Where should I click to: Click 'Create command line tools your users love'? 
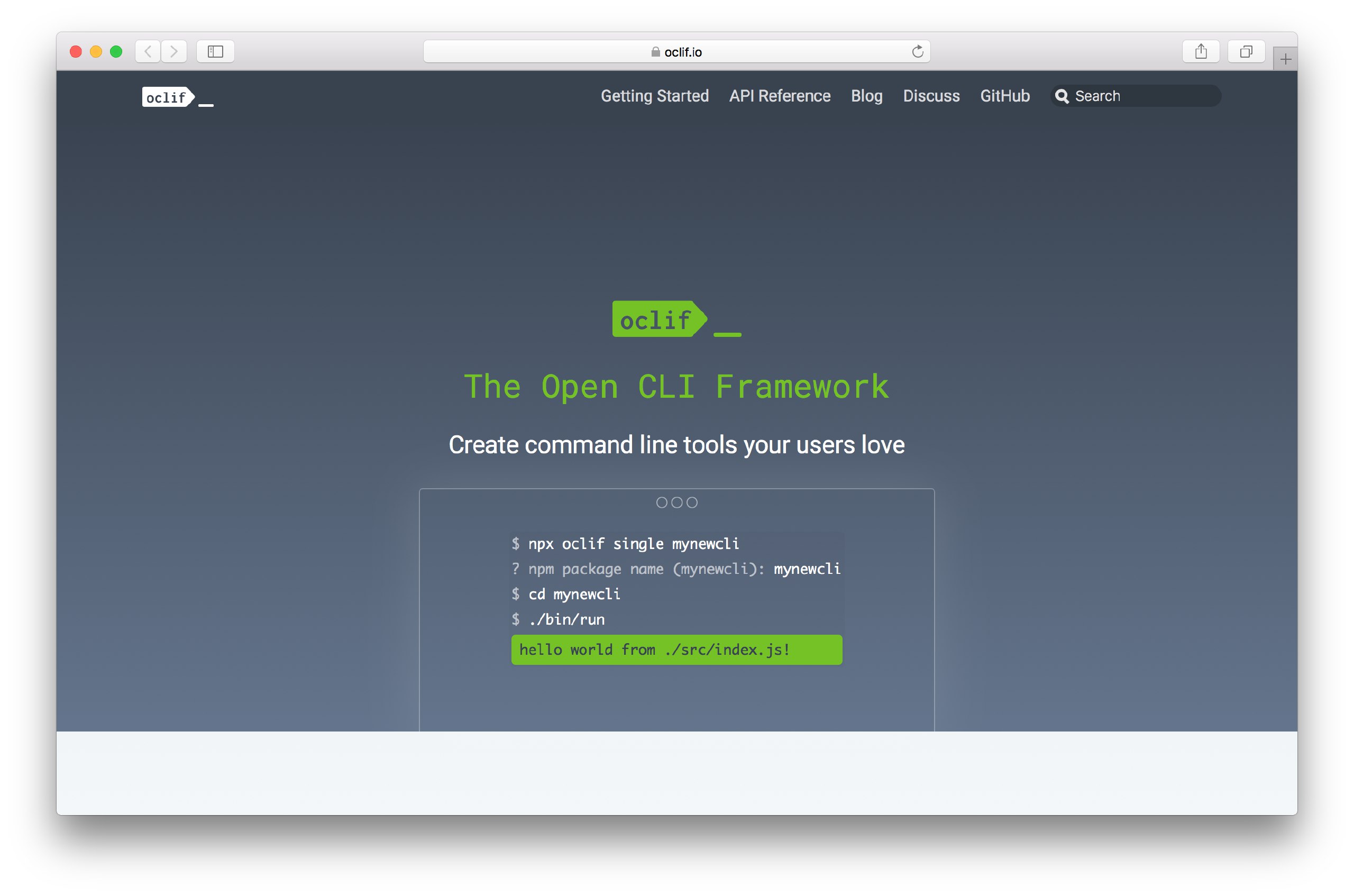[x=676, y=445]
